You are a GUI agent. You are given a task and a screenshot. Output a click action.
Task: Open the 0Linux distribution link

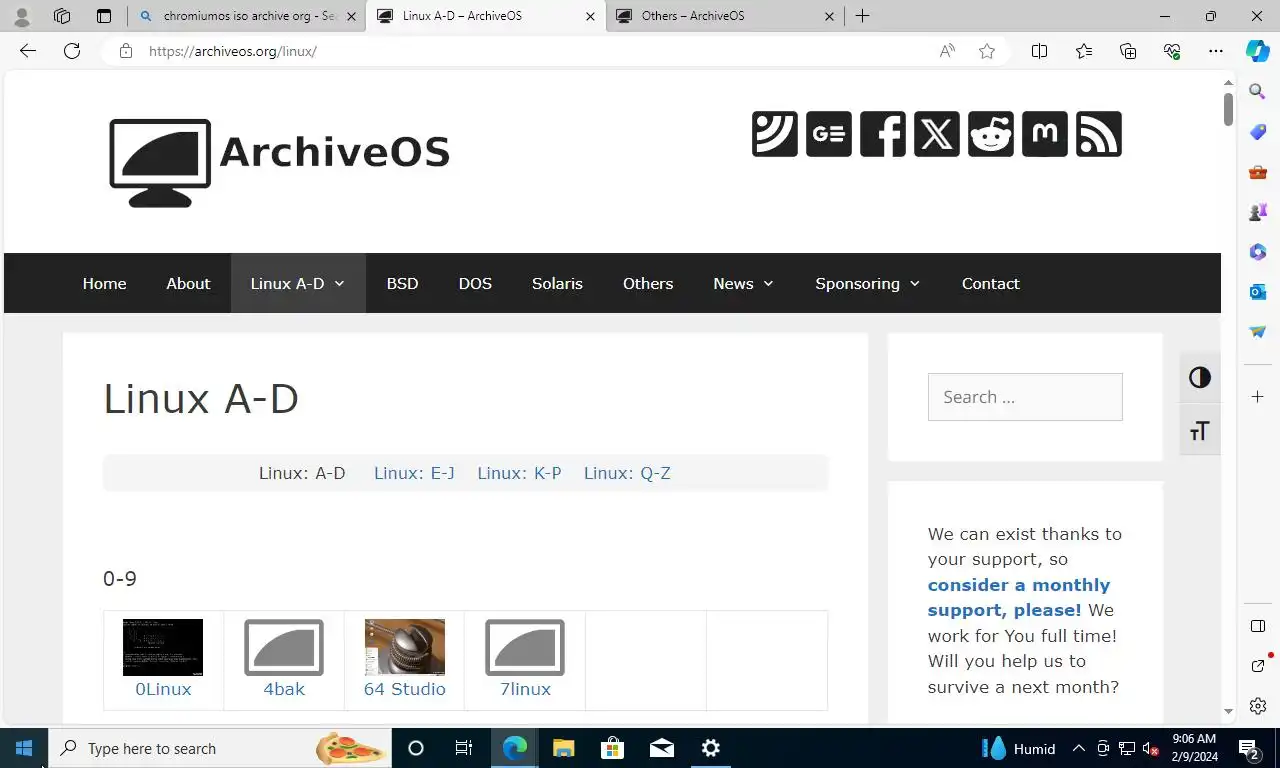pyautogui.click(x=163, y=689)
